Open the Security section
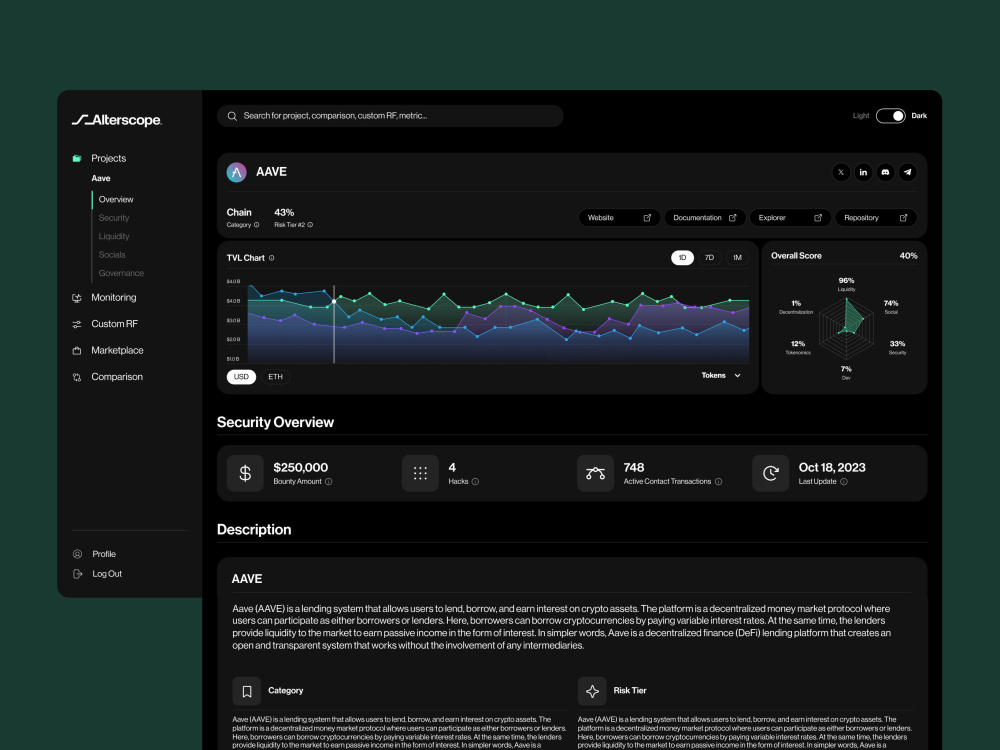 (x=114, y=218)
